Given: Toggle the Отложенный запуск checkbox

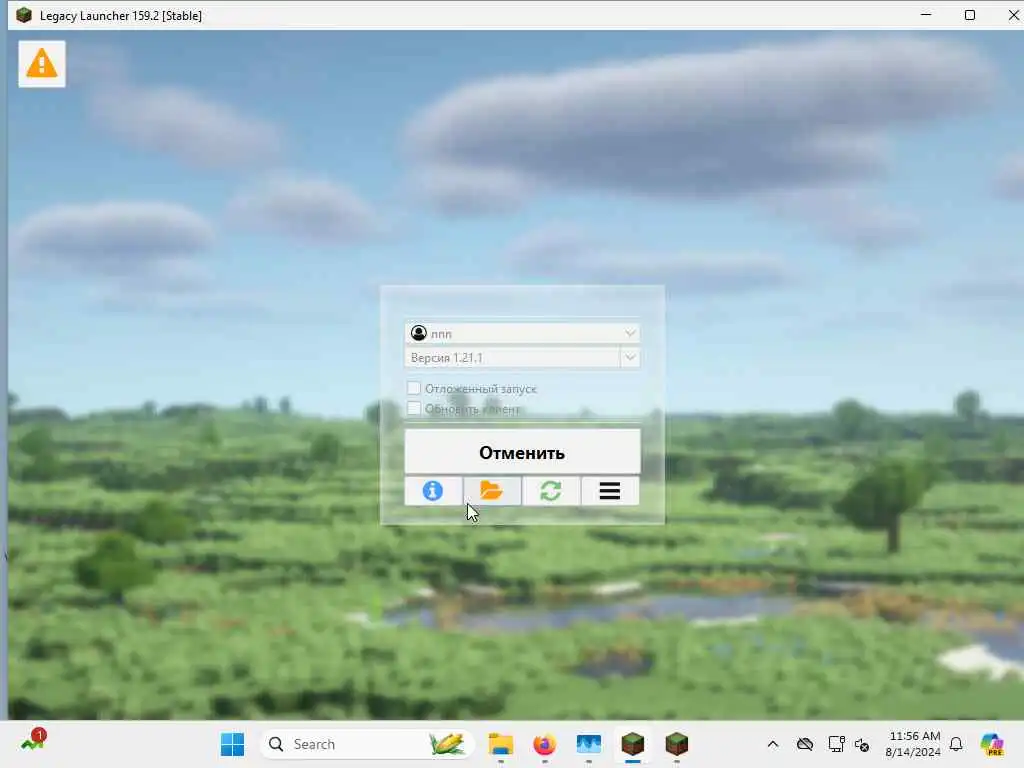Looking at the screenshot, I should [413, 388].
